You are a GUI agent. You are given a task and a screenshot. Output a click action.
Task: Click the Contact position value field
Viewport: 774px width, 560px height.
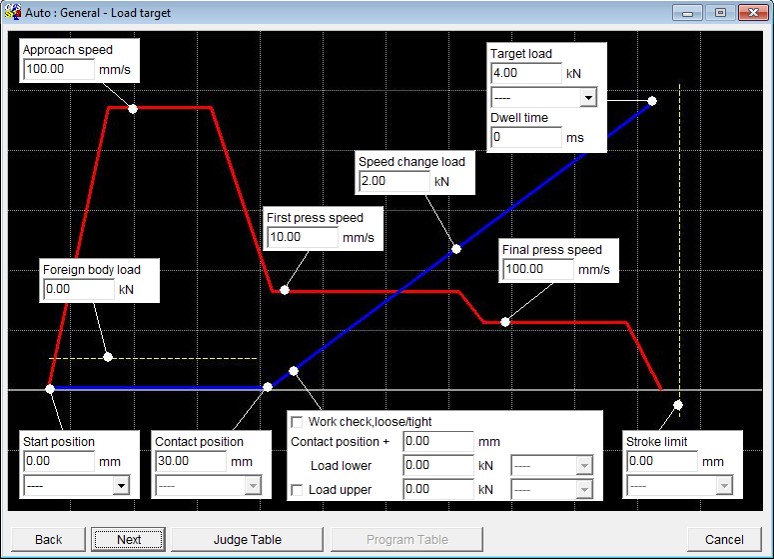coord(190,462)
